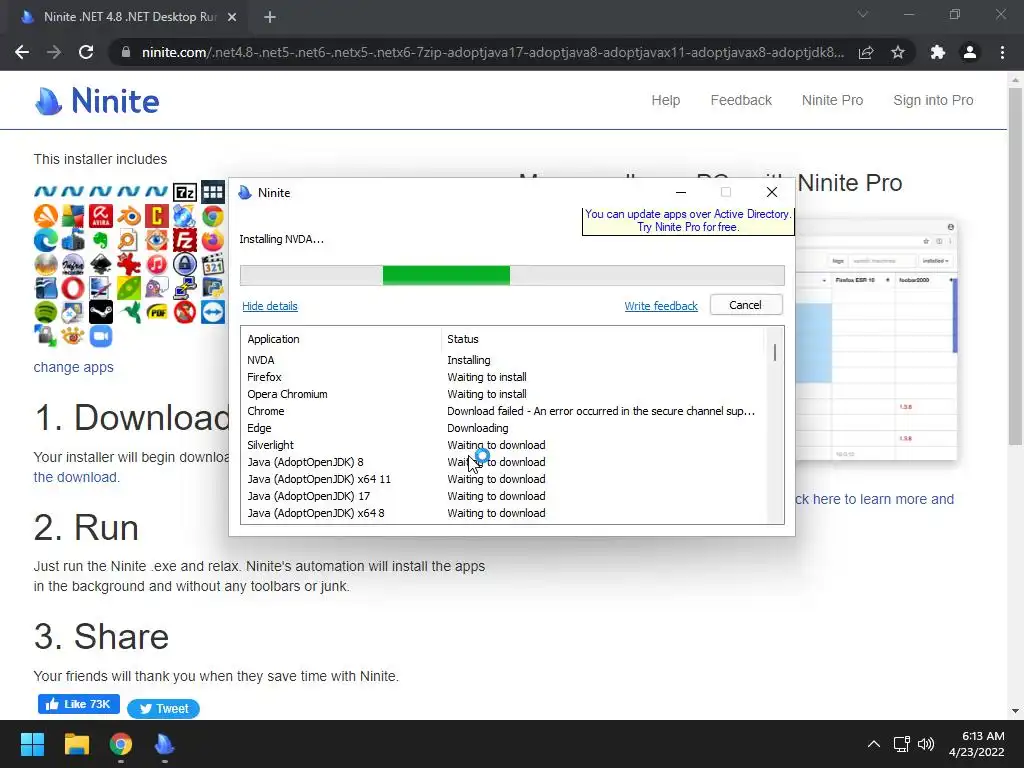Click the Avast orange icon

46,216
